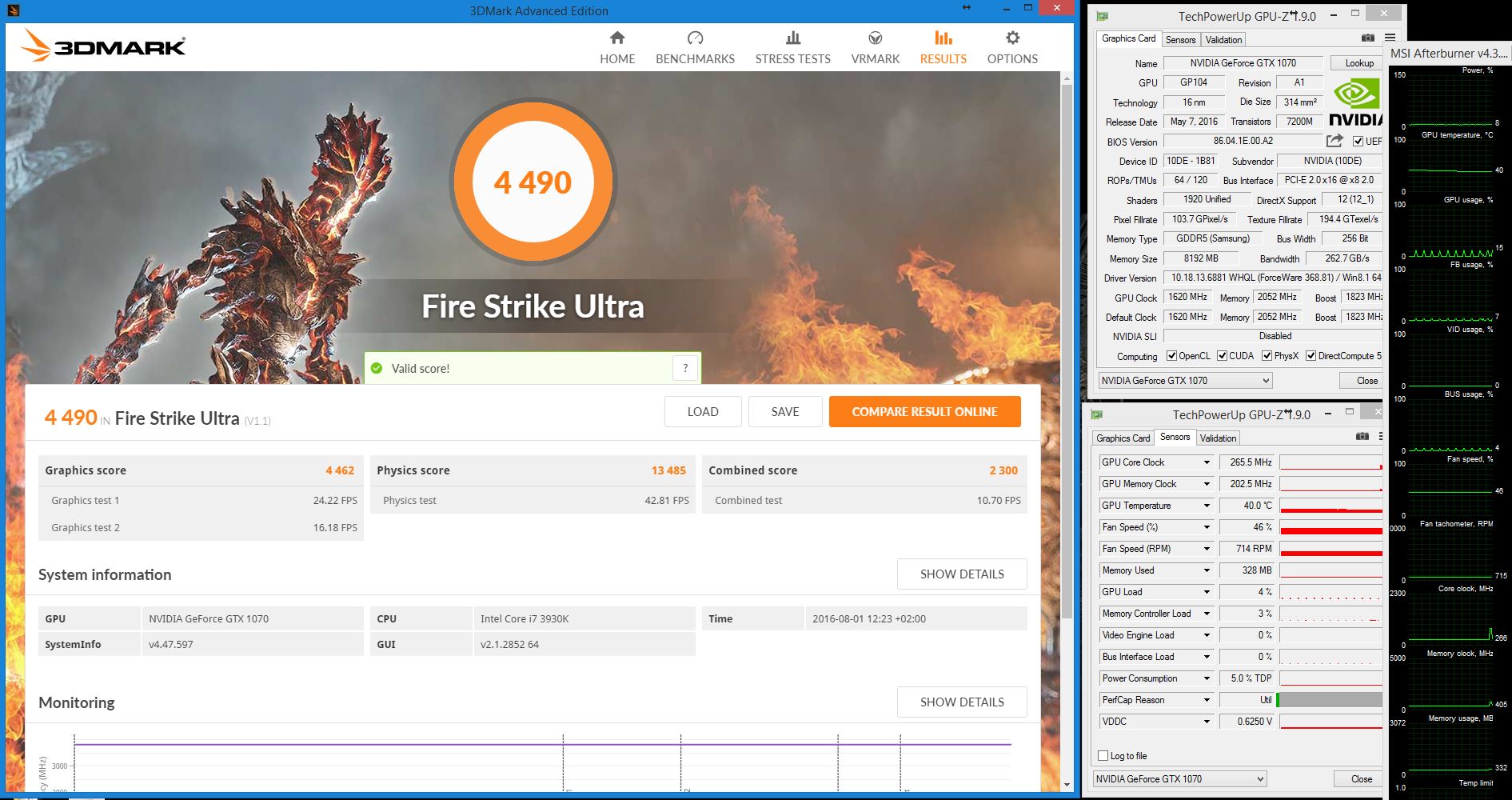This screenshot has height=800, width=1512.
Task: Switch to the Sensors tab in GPU-Z
Action: coord(1182,39)
